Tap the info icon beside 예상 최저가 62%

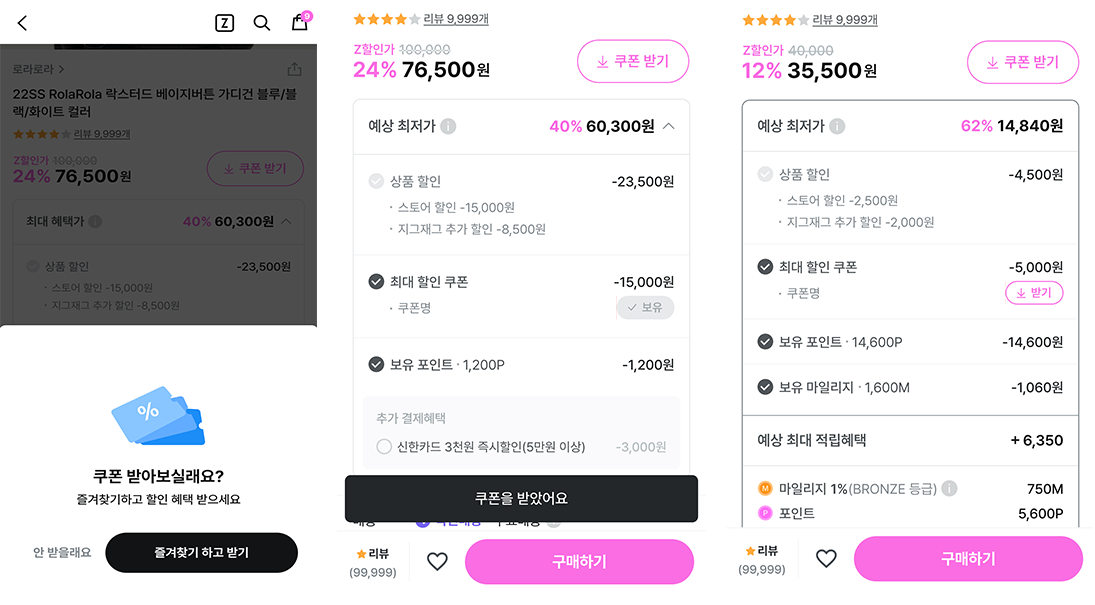point(837,126)
